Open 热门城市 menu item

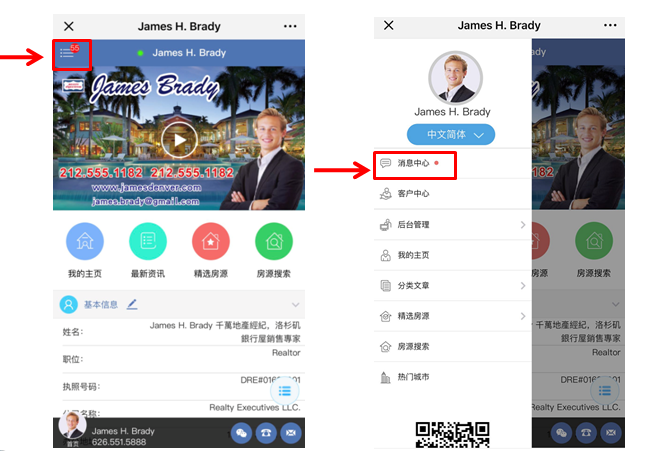tap(452, 377)
